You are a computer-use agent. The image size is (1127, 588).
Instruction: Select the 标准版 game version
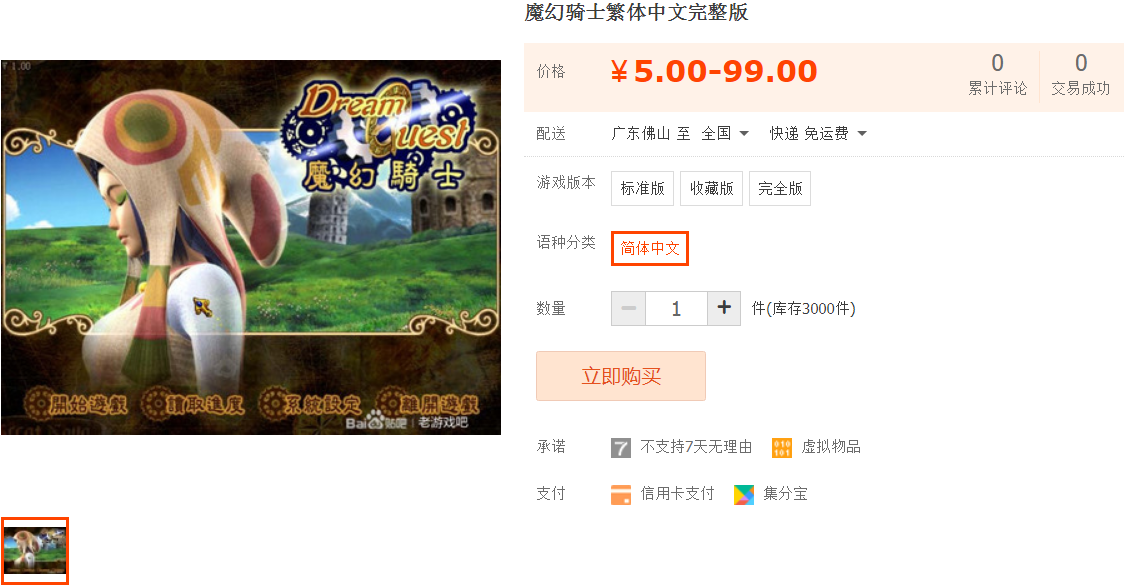(643, 188)
